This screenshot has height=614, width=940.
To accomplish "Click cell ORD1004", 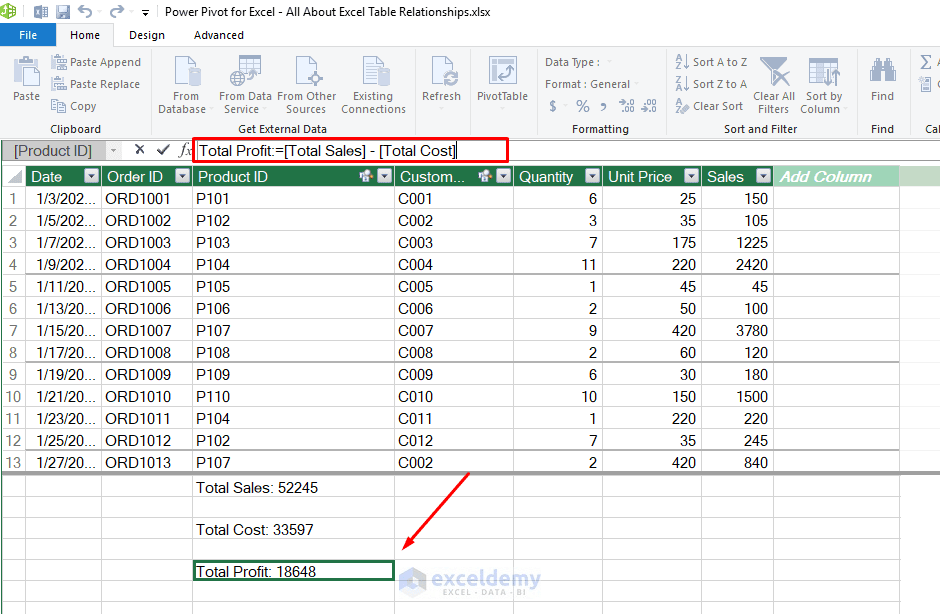I will [147, 264].
